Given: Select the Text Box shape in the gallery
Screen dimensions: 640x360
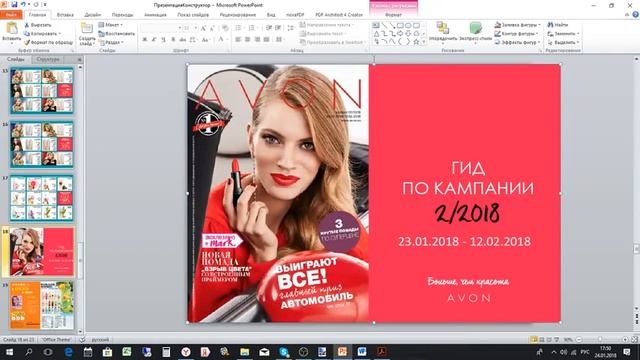Looking at the screenshot, I should point(376,25).
